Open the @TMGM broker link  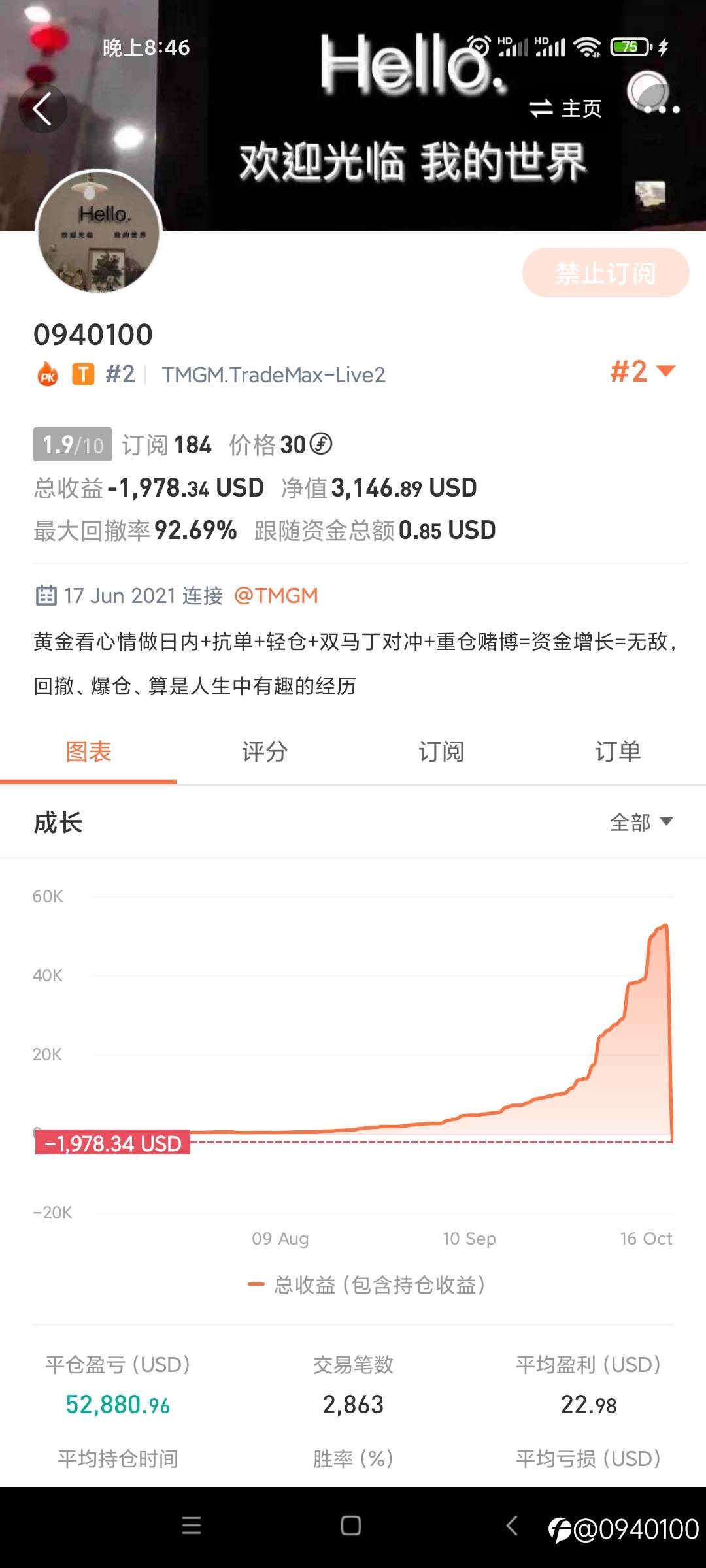[x=276, y=596]
